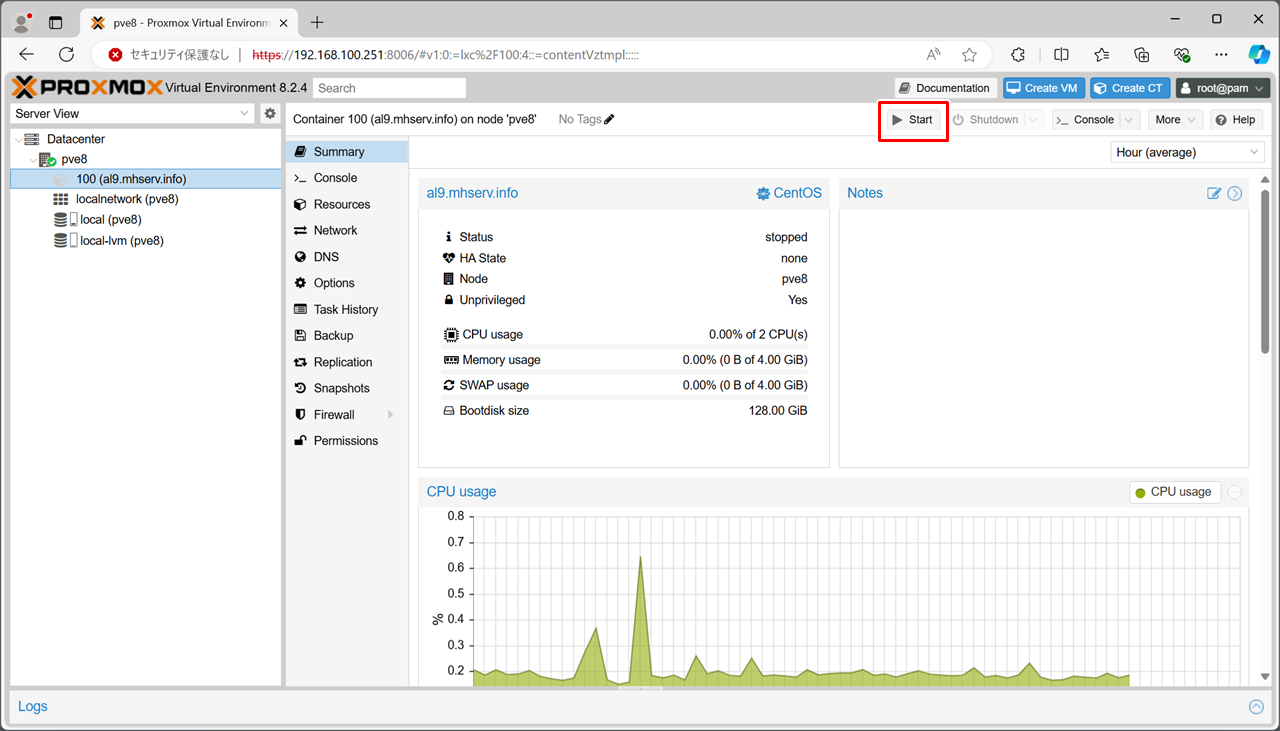Open the Create CT dialog
1280x731 pixels.
[x=1128, y=88]
